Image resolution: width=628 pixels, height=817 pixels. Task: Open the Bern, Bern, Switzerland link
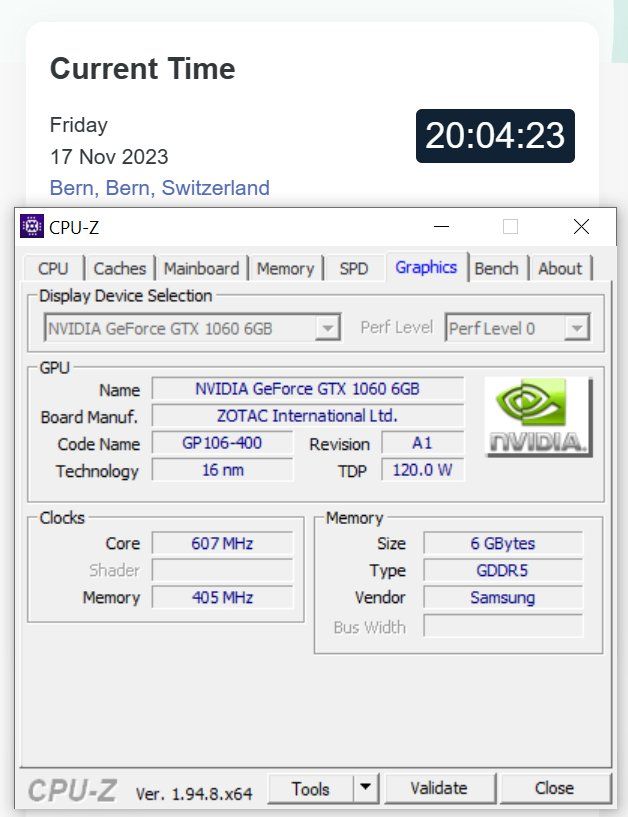coord(159,188)
